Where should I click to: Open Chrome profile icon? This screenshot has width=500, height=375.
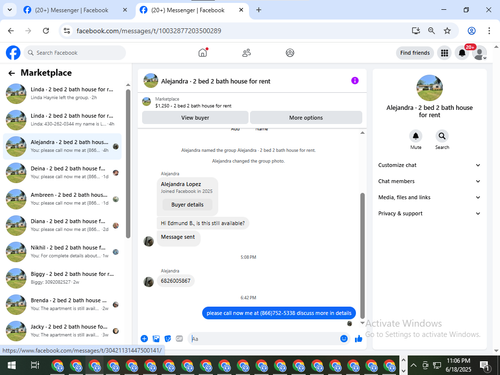click(471, 31)
